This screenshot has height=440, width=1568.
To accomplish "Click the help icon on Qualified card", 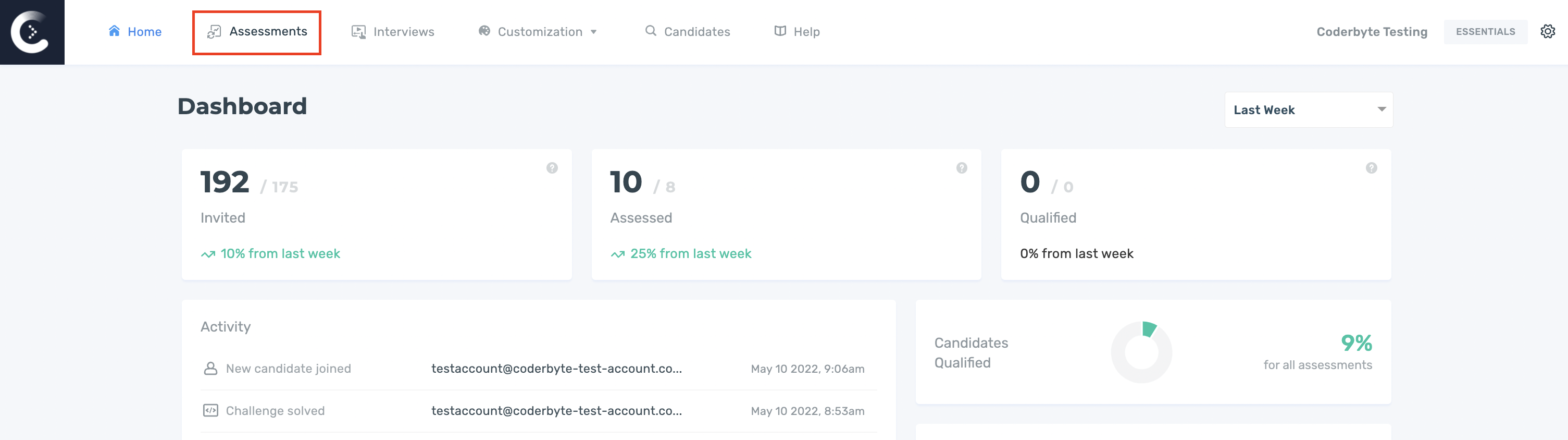I will tap(1372, 168).
